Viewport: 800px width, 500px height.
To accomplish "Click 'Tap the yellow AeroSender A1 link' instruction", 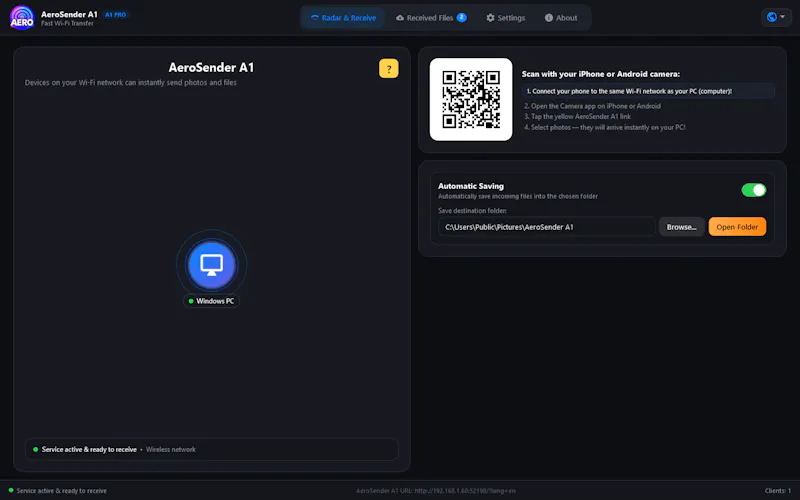I will tap(578, 116).
